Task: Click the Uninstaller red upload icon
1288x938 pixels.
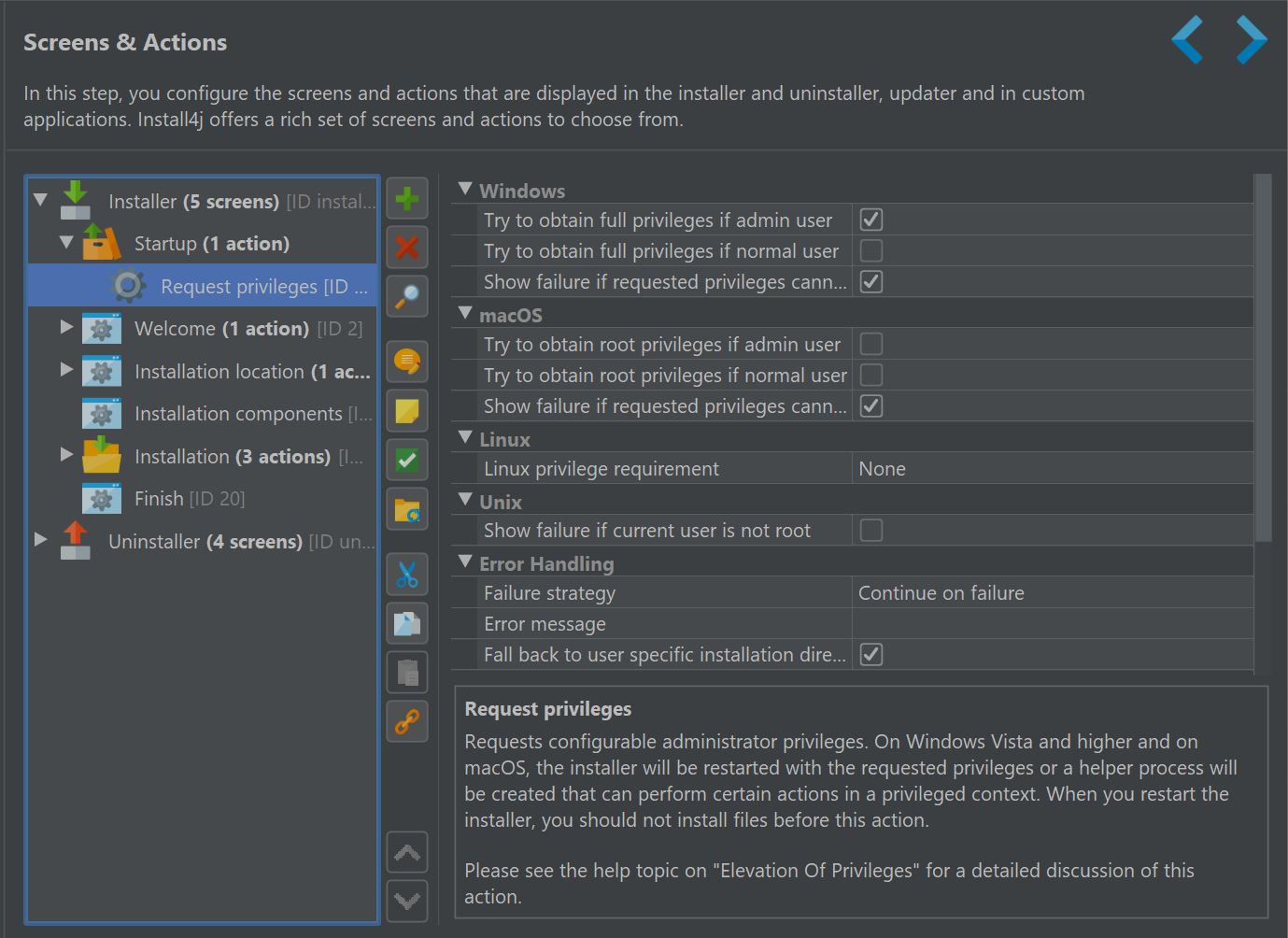Action: tap(76, 540)
